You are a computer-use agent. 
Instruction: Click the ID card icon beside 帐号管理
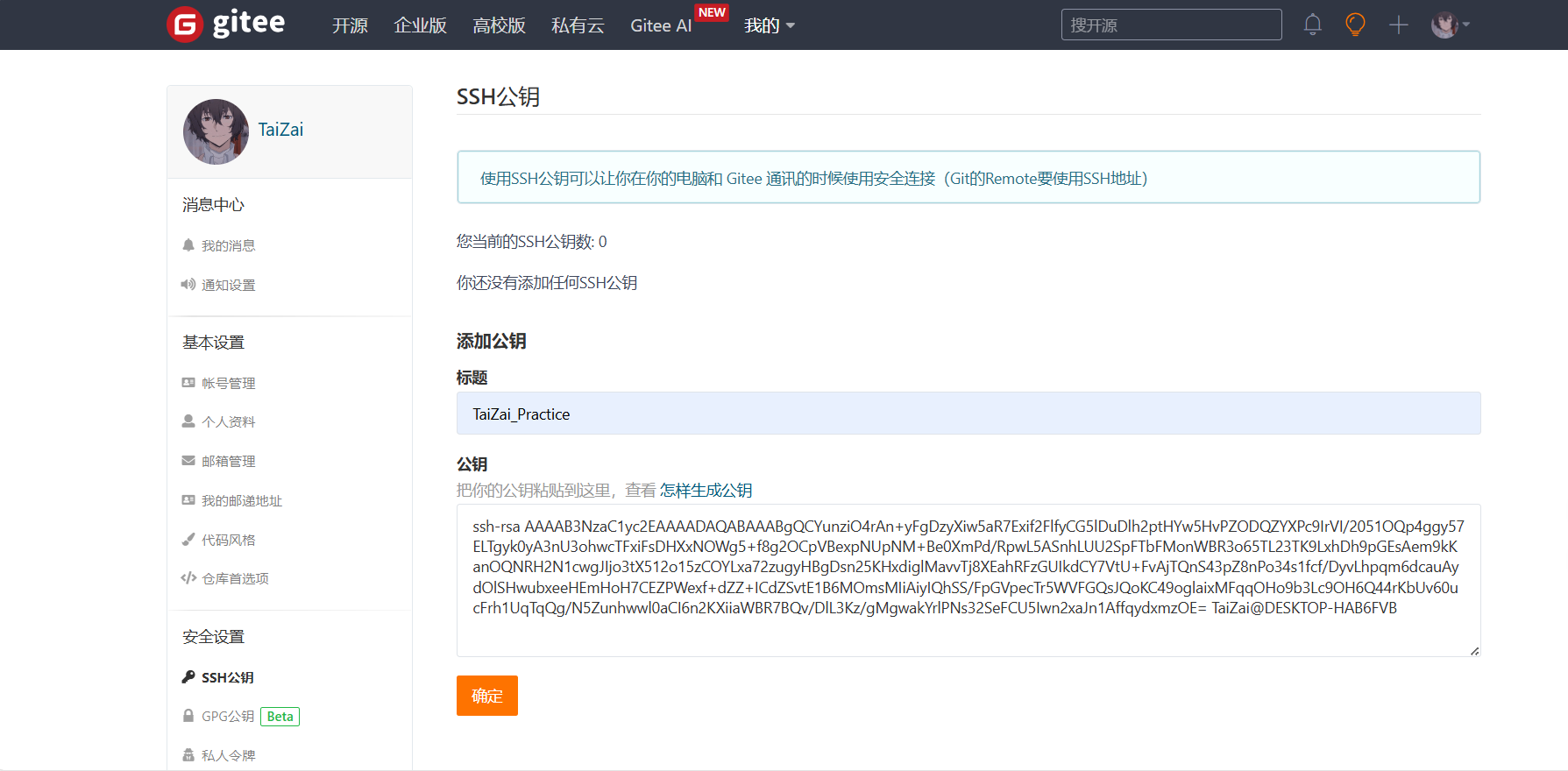(188, 382)
